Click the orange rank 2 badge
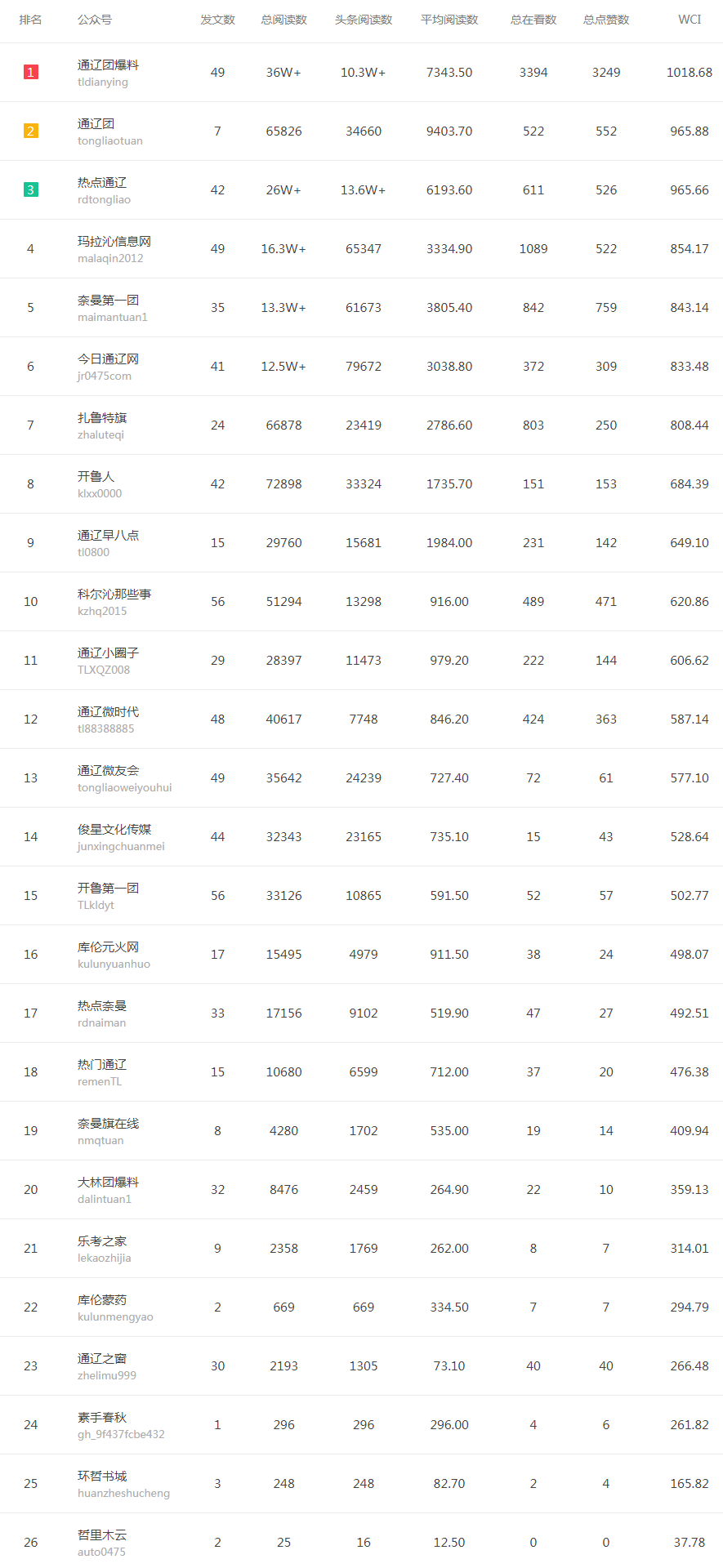Viewport: 723px width, 1568px height. pos(31,131)
